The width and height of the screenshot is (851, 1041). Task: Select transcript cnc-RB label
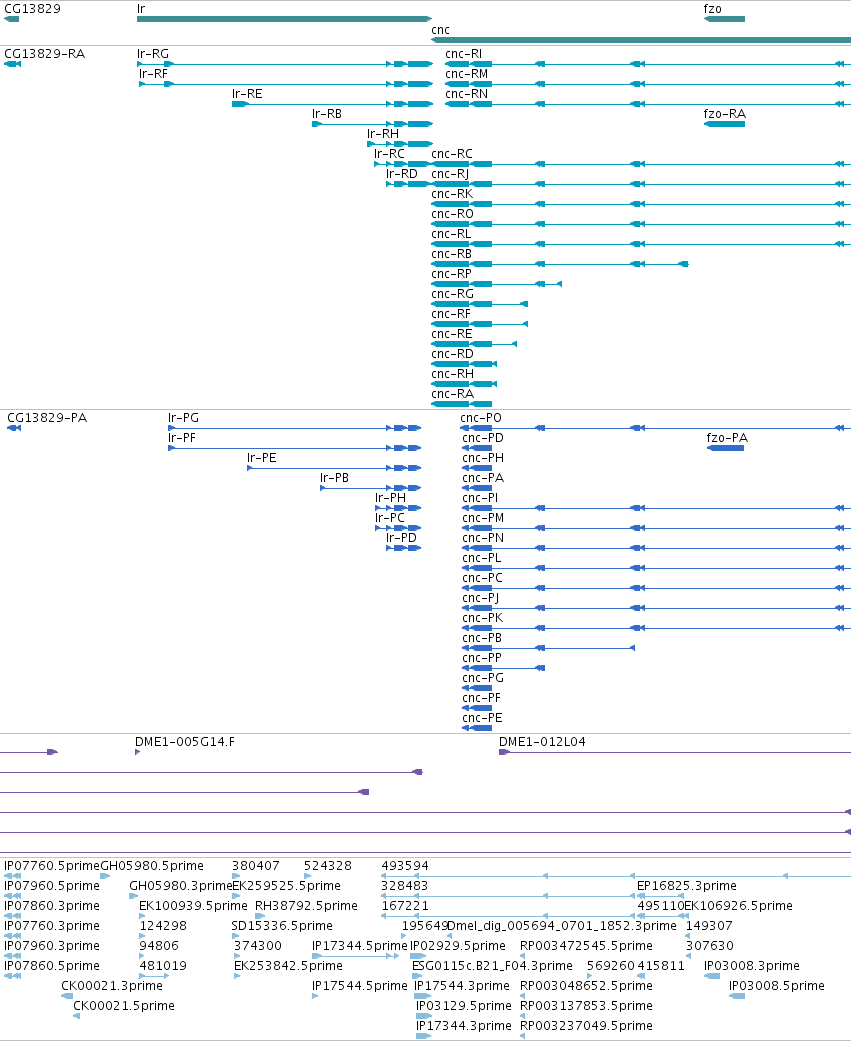click(x=451, y=253)
